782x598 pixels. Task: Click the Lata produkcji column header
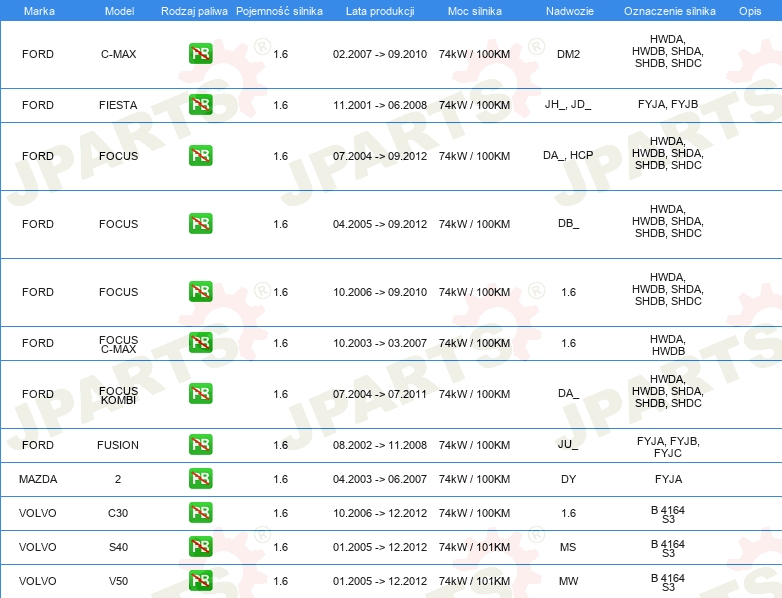[380, 11]
